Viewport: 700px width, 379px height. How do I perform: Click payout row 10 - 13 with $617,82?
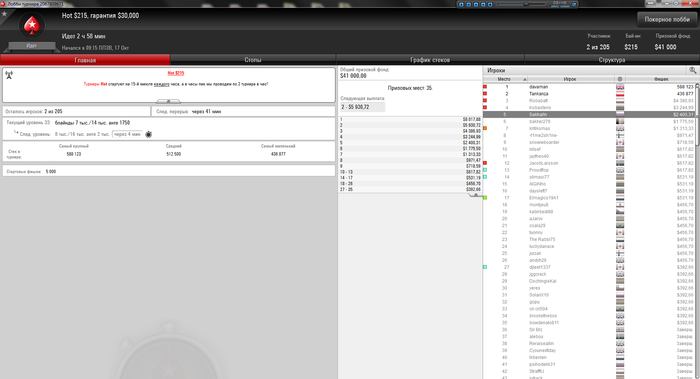tap(410, 172)
